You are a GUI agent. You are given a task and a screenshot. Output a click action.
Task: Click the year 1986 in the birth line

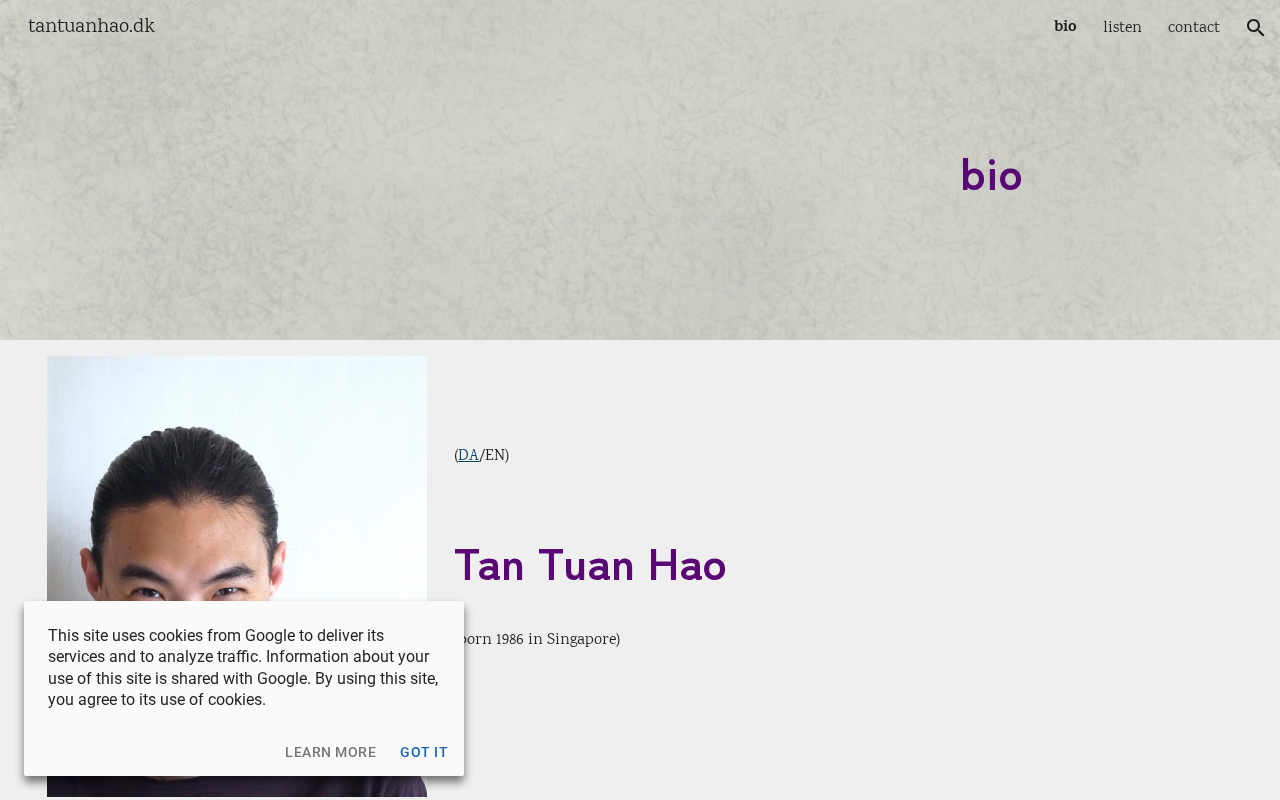(x=509, y=639)
